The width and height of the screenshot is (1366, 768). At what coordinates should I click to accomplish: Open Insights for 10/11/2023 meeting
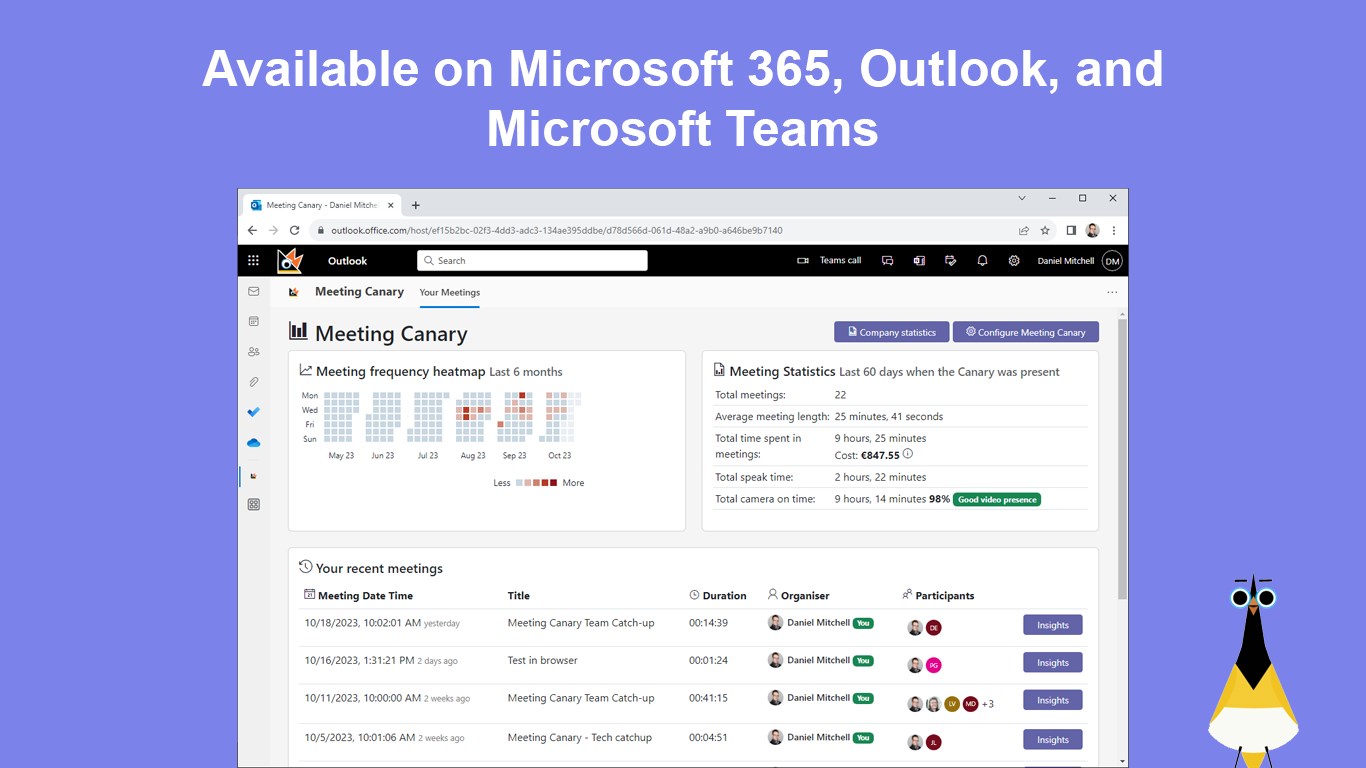(1053, 700)
